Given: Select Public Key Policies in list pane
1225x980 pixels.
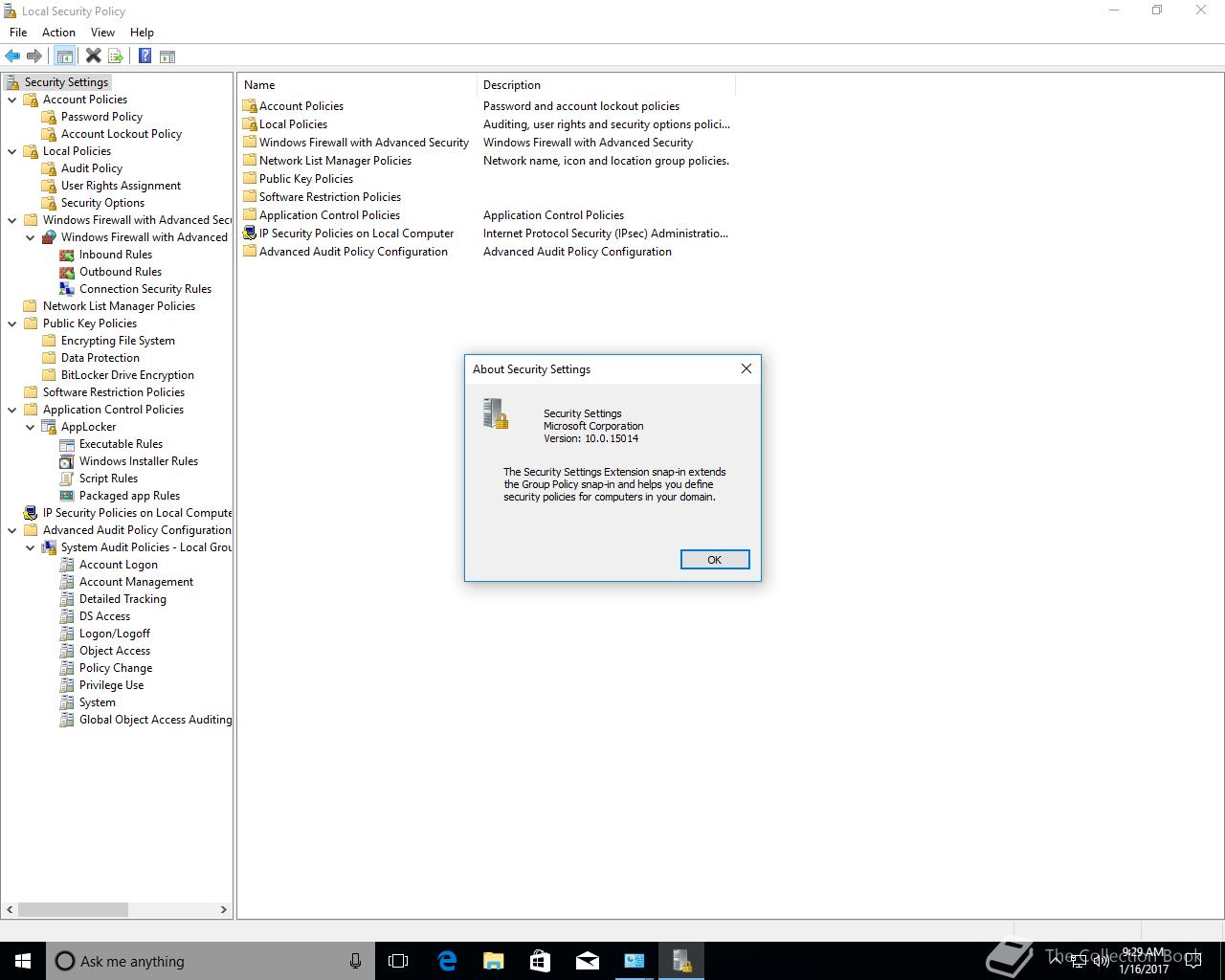Looking at the screenshot, I should coord(306,179).
